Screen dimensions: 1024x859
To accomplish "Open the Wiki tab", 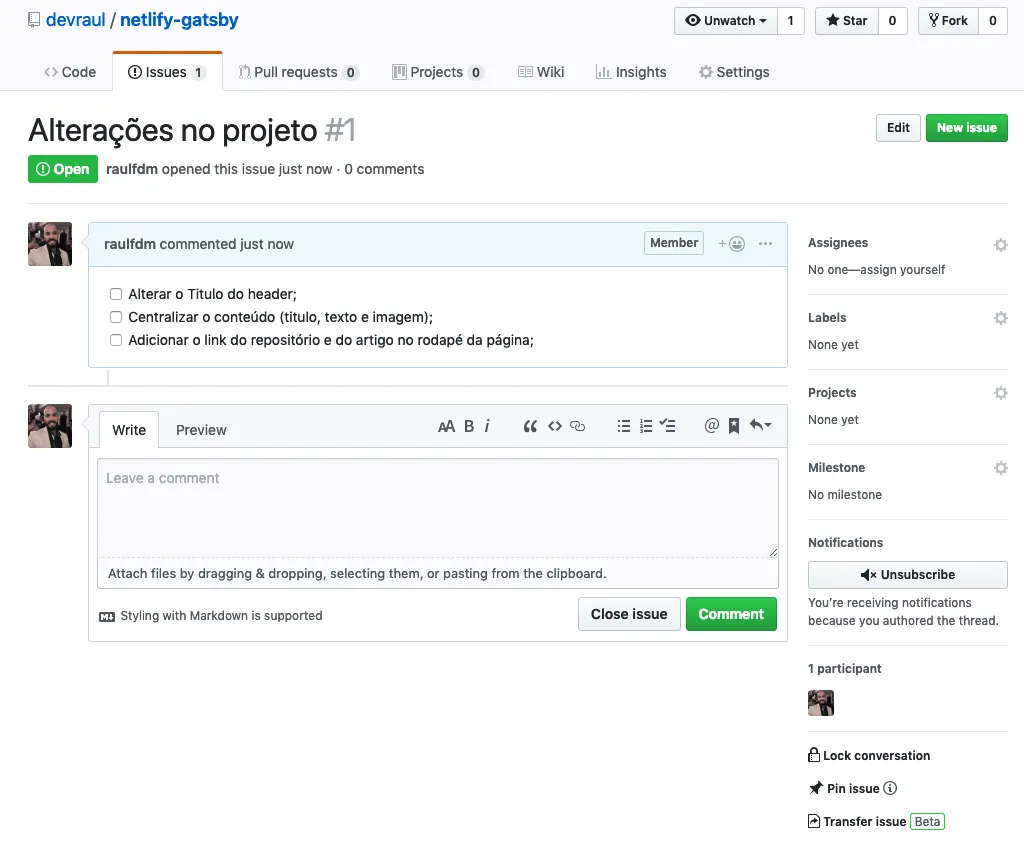I will (x=541, y=72).
